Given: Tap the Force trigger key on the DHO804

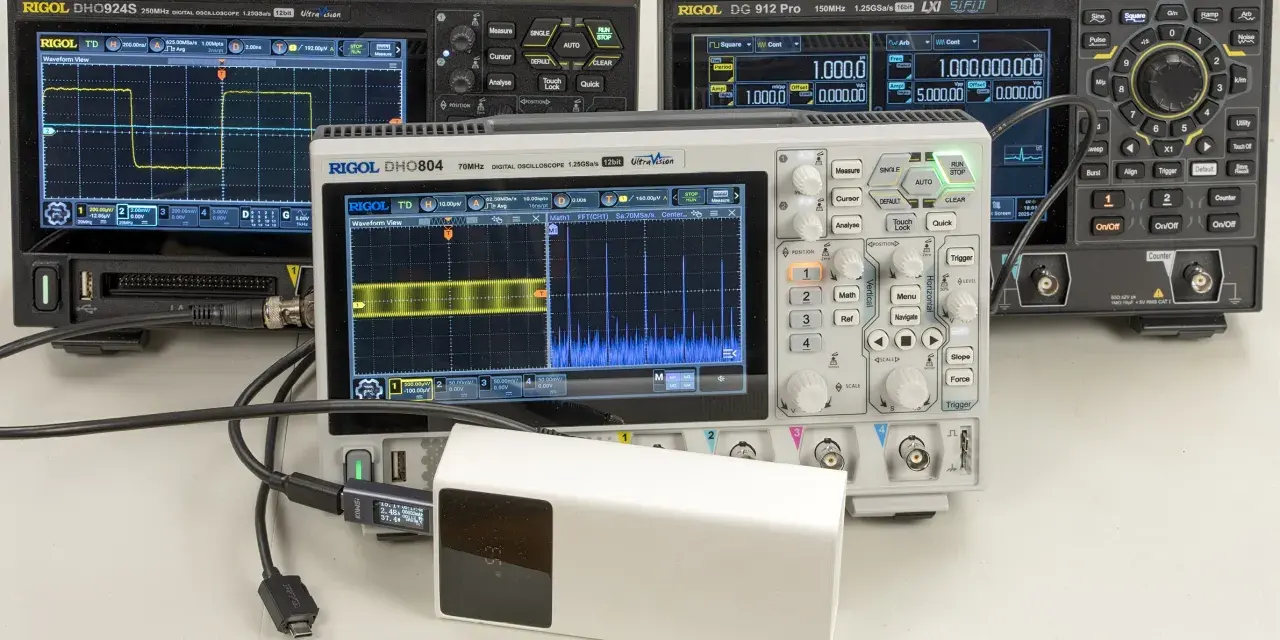Looking at the screenshot, I should pos(960,378).
